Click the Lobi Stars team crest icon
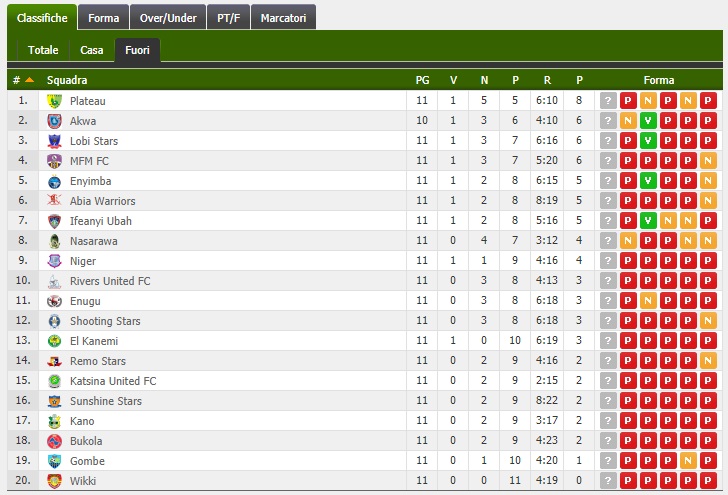Viewport: 728px width, 495px height. (54, 141)
